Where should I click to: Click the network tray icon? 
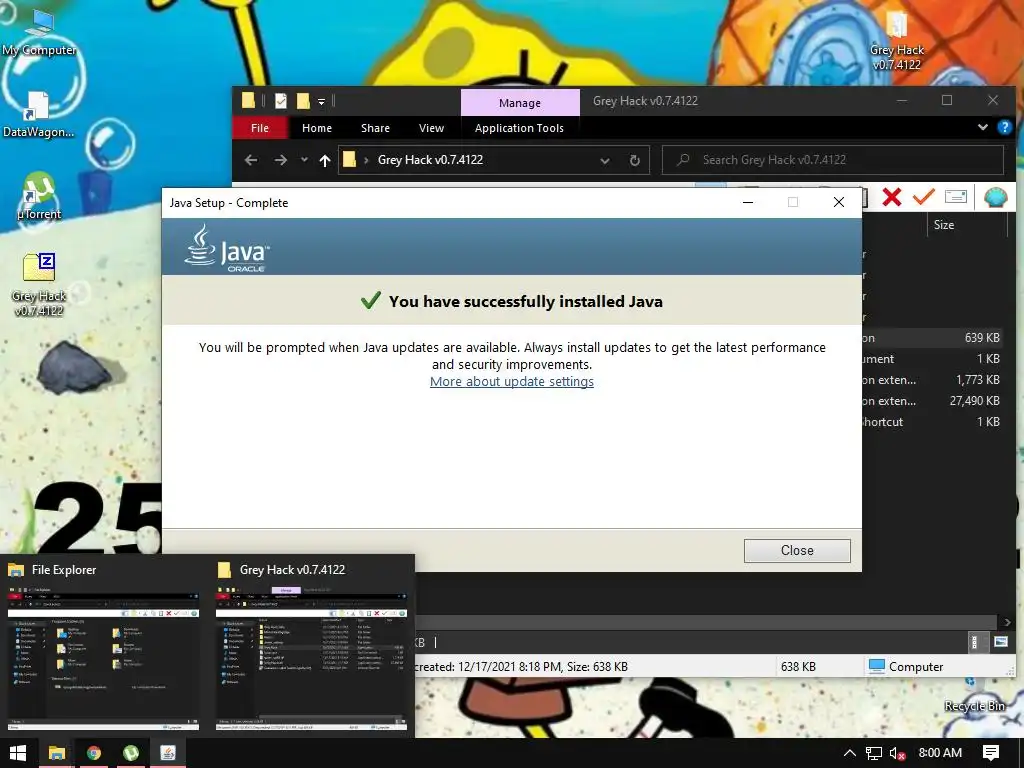[874, 753]
